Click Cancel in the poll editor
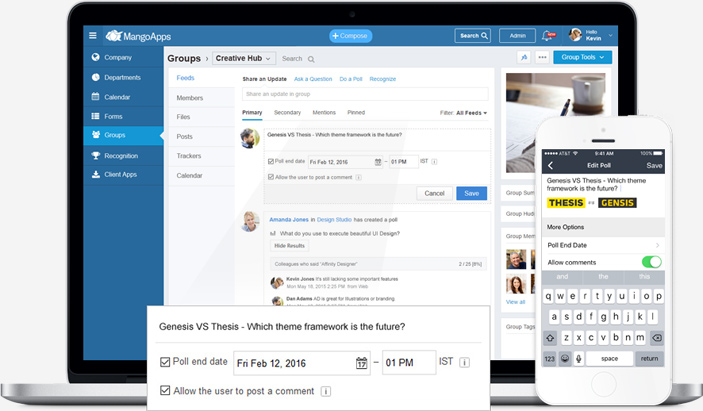 [434, 193]
